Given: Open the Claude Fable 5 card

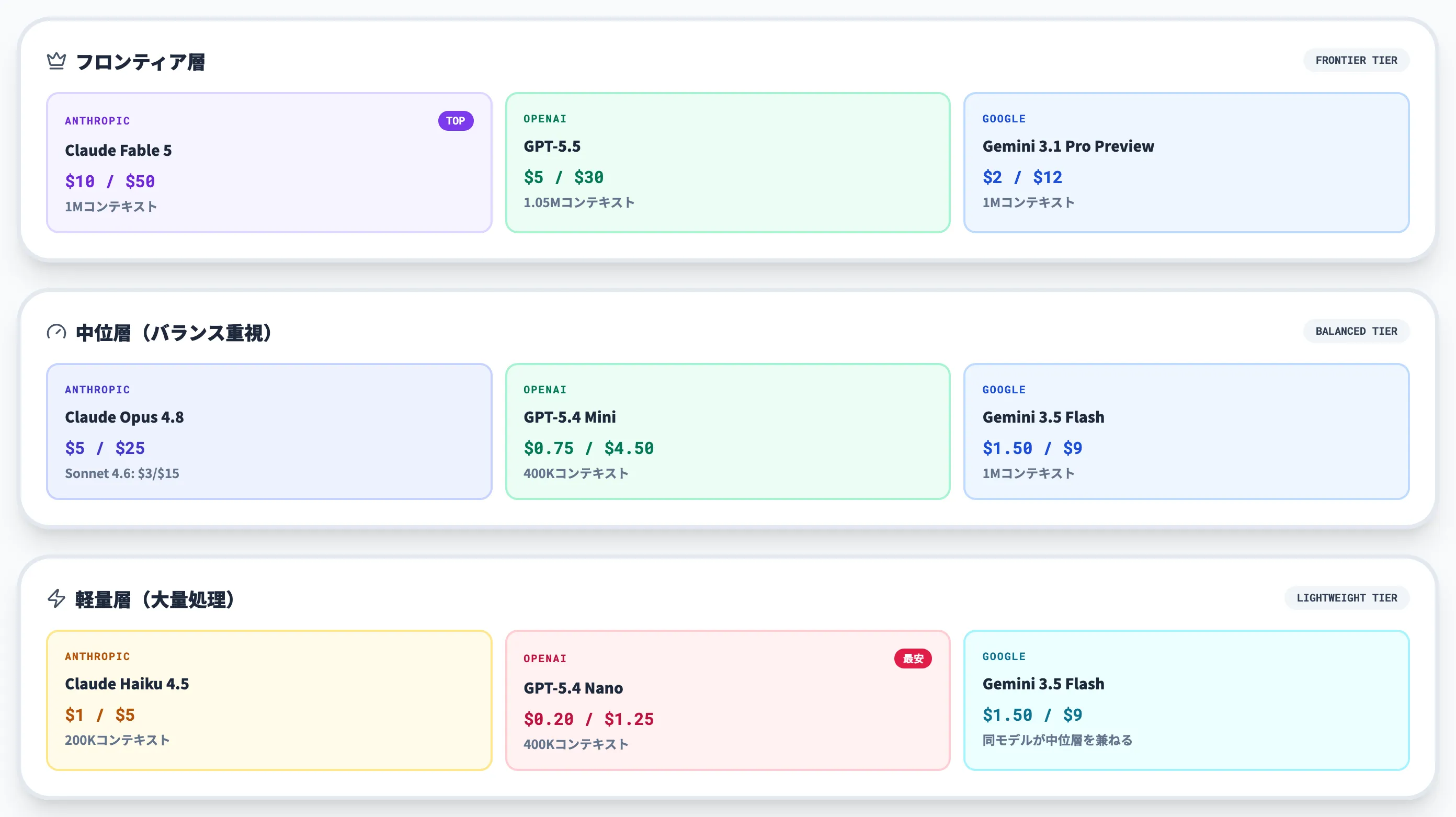Looking at the screenshot, I should pos(269,163).
